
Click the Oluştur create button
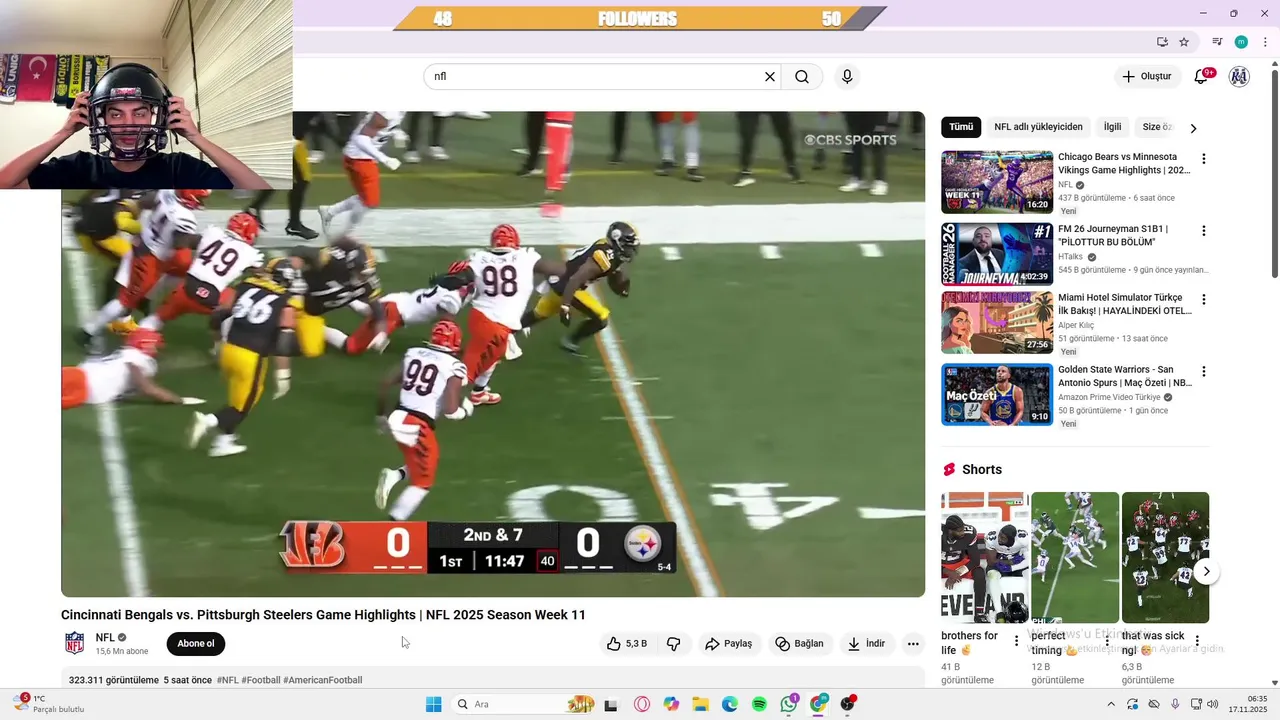pos(1146,77)
